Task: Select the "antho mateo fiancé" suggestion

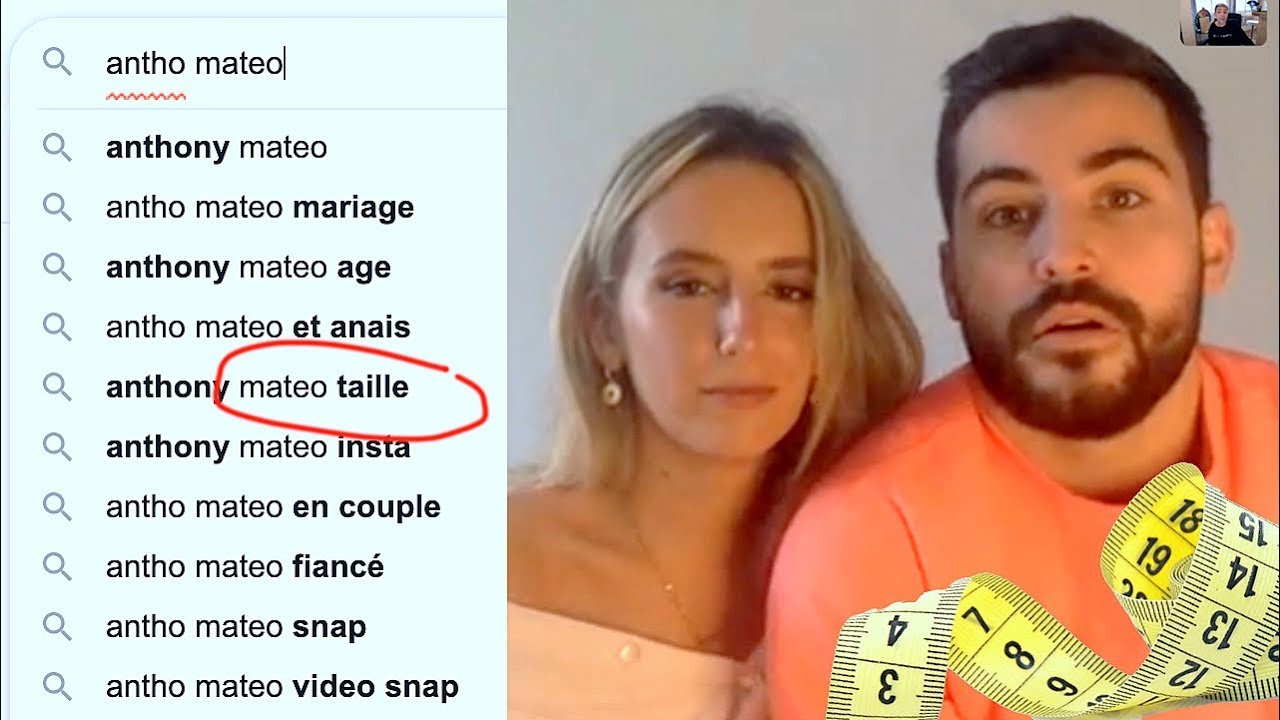Action: [272, 567]
